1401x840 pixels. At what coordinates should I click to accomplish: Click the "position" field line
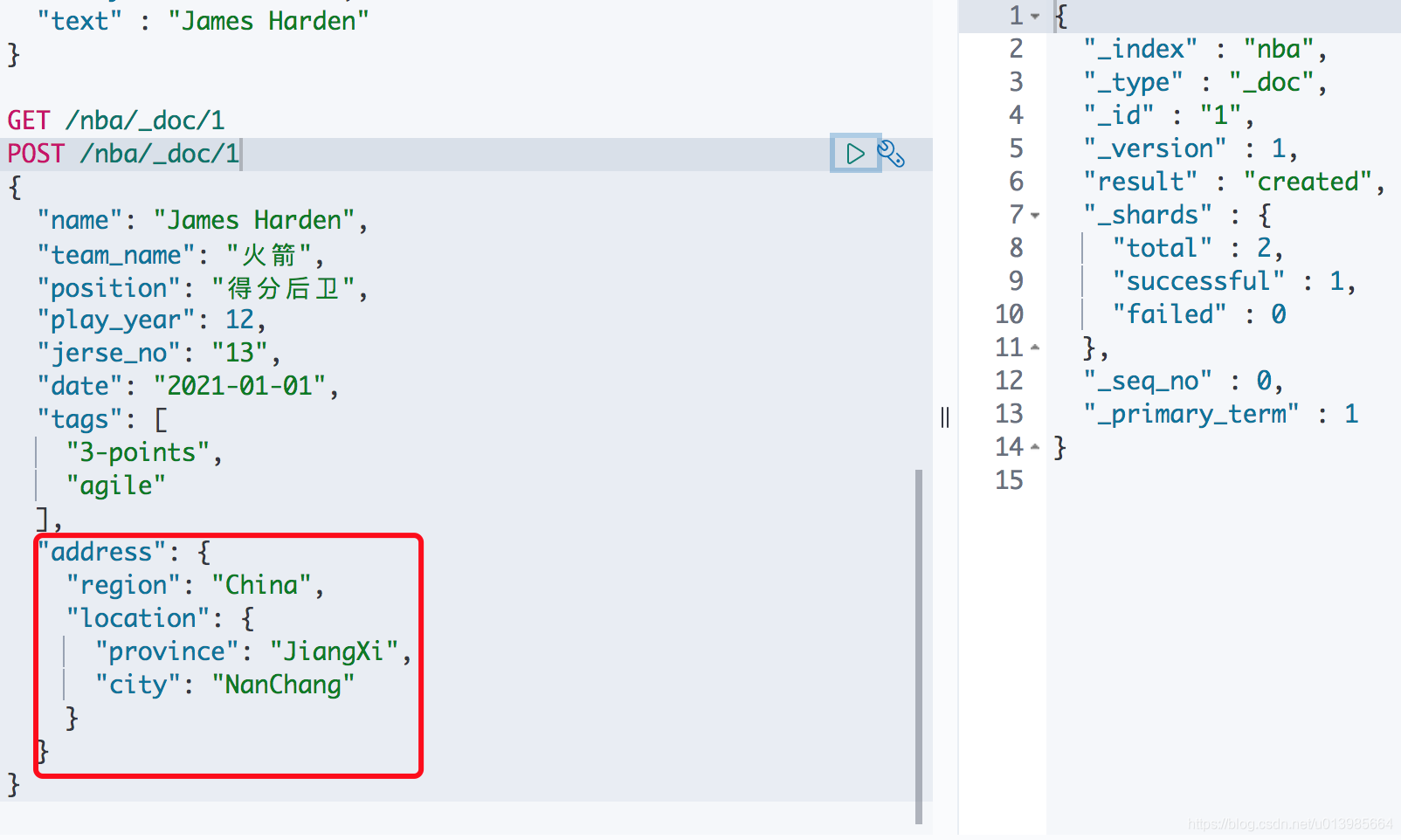tap(203, 288)
